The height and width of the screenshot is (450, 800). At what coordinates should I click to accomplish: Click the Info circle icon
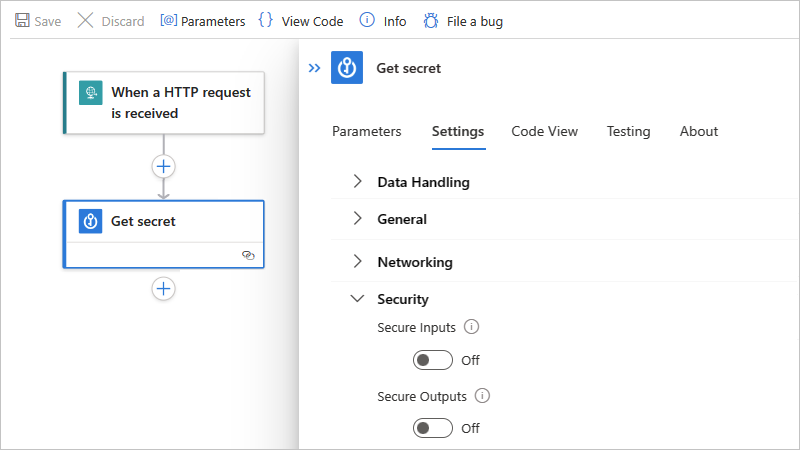367,21
